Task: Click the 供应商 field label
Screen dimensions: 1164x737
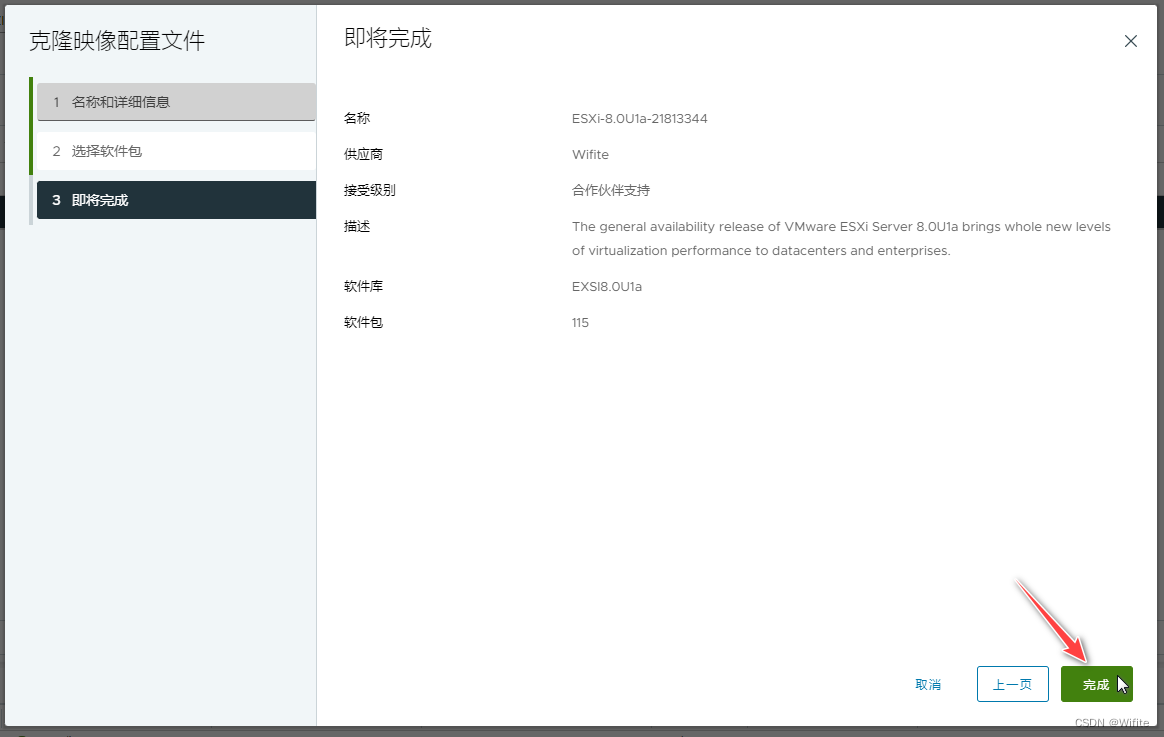Action: coord(364,154)
